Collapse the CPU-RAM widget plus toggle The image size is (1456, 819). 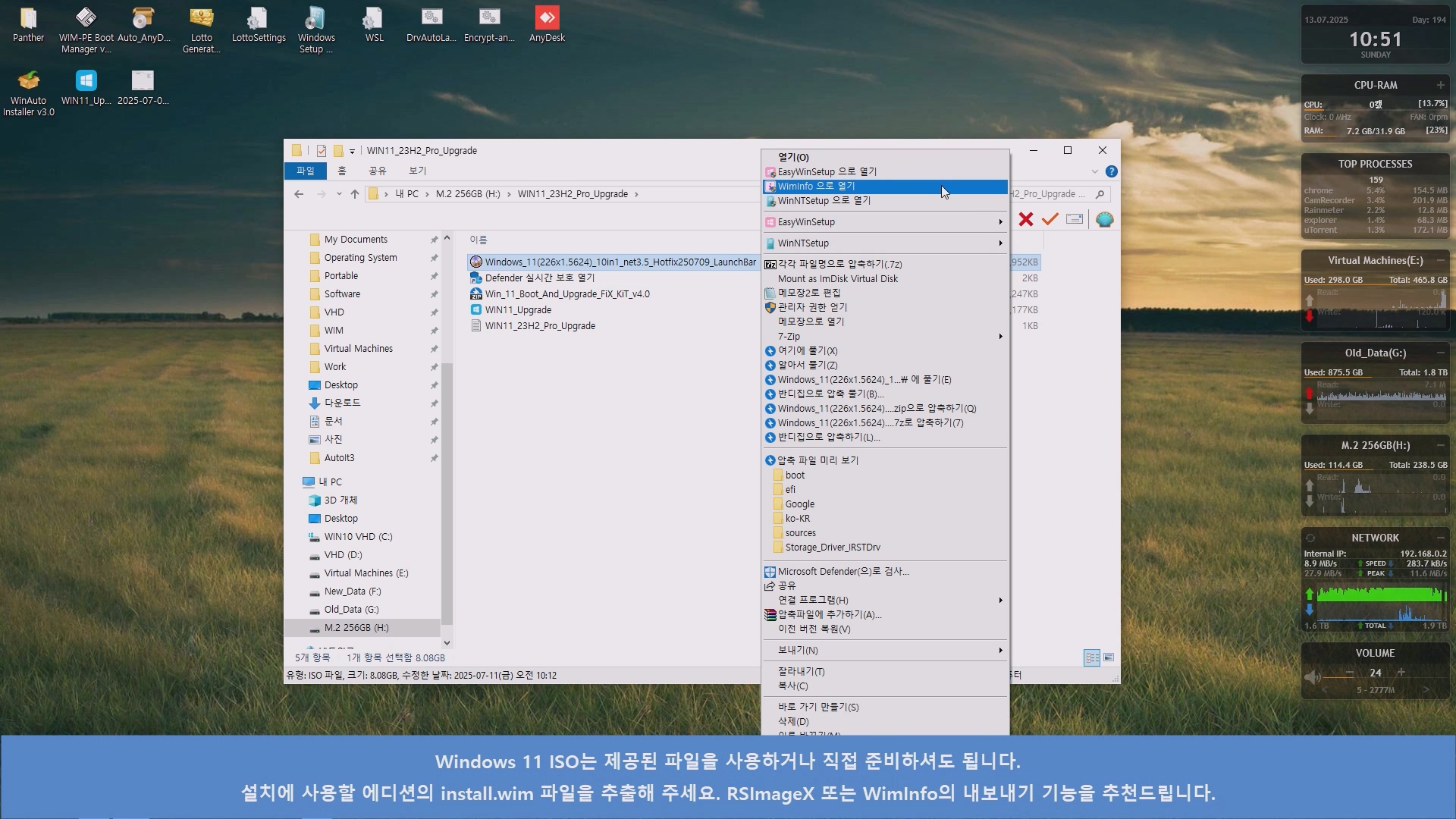pyautogui.click(x=1440, y=85)
